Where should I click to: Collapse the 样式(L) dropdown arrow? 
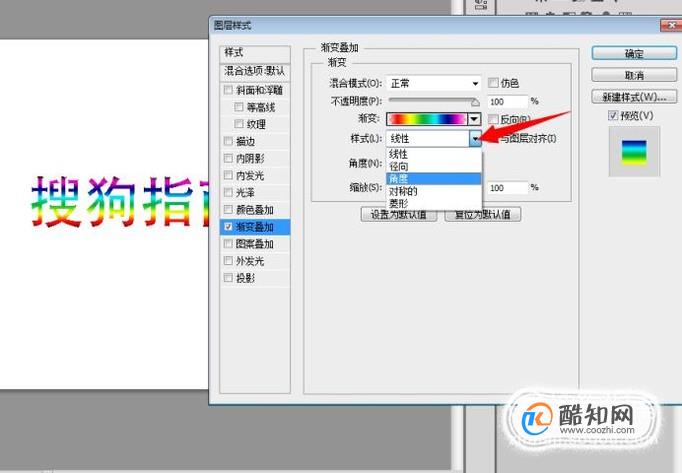tap(475, 139)
